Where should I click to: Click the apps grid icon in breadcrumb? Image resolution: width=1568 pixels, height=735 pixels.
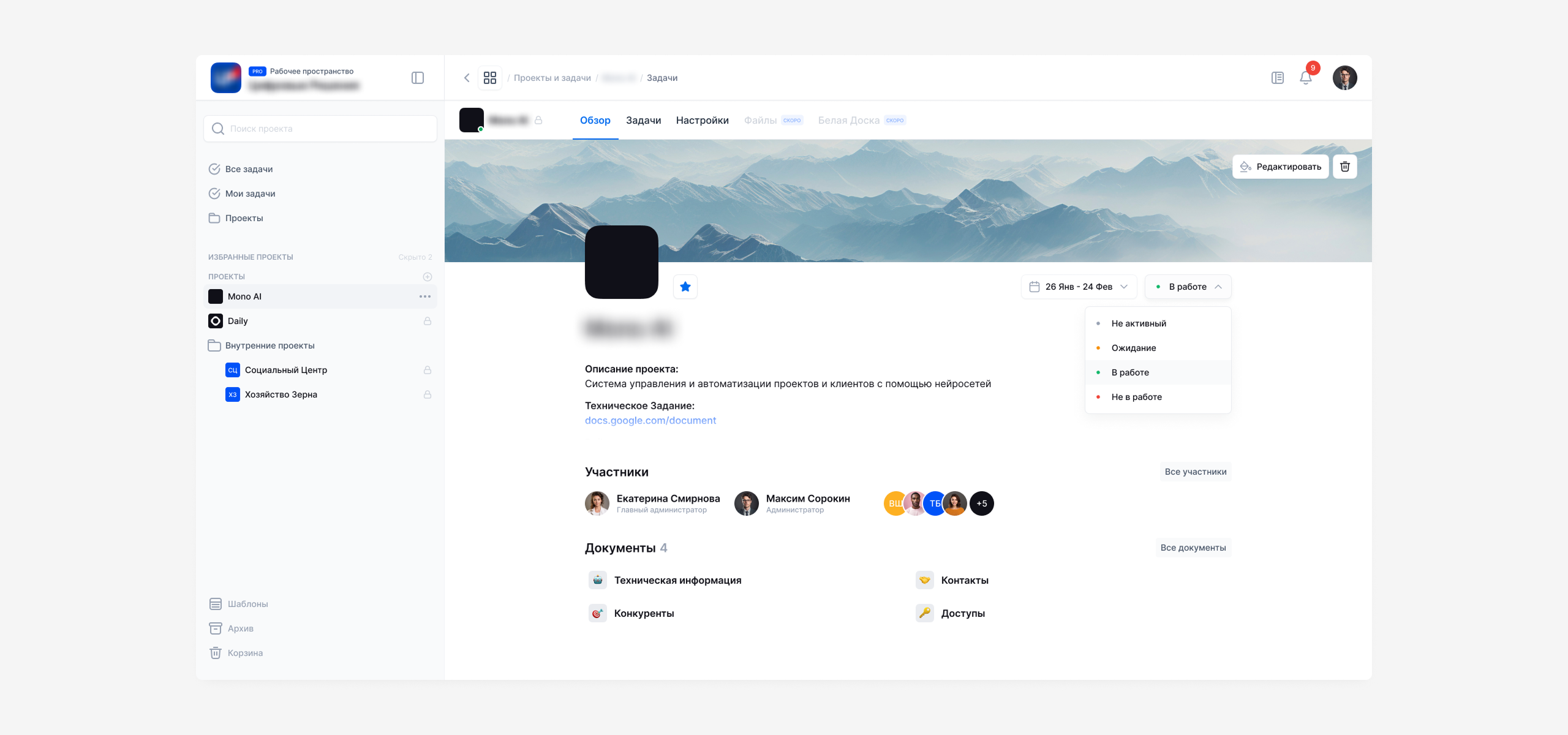(489, 78)
